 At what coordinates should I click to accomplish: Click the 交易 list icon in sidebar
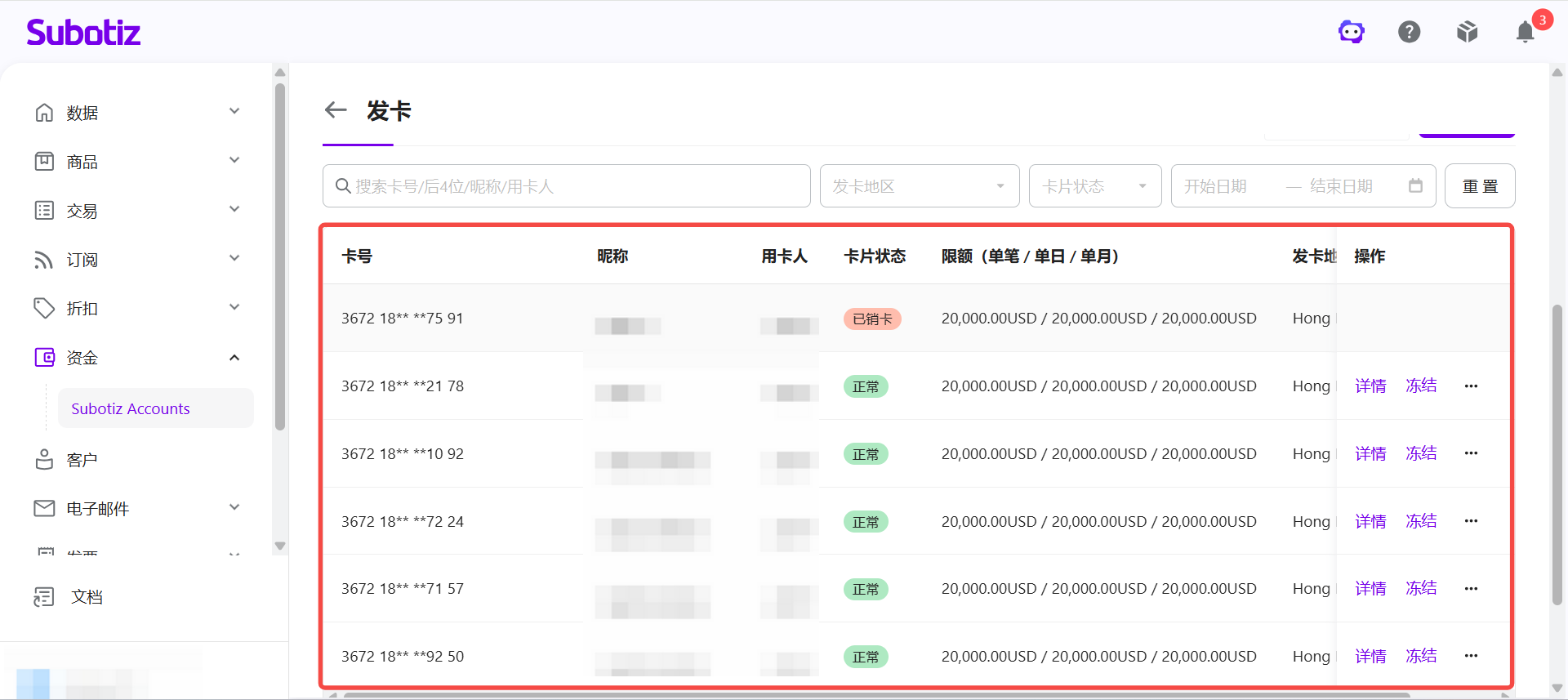click(x=44, y=210)
